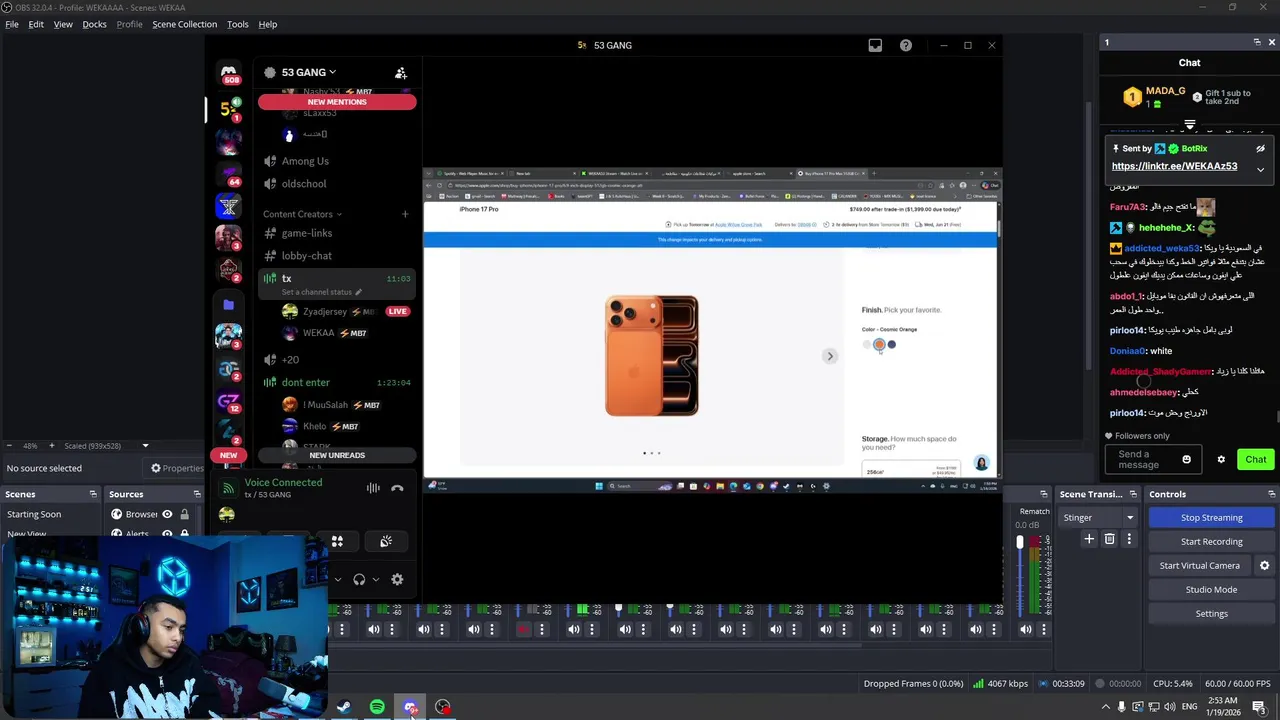Click the Stop Streaming button

pyautogui.click(x=1211, y=518)
